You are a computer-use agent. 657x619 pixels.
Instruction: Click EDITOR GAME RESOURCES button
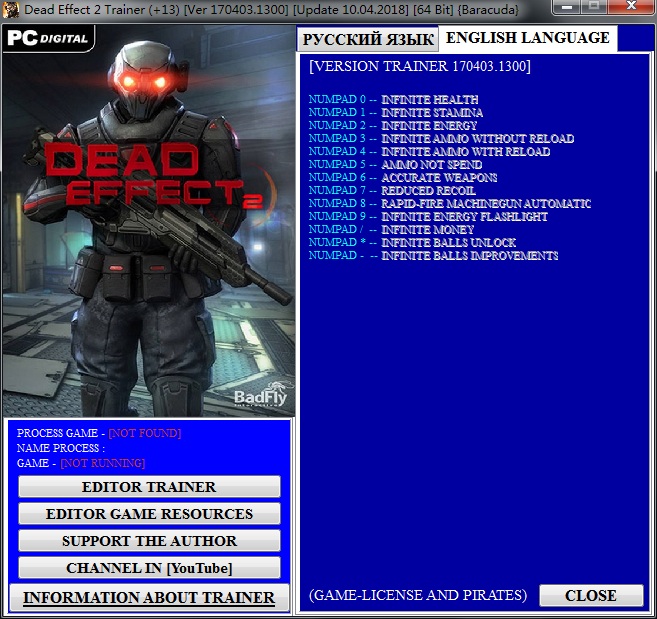point(149,514)
